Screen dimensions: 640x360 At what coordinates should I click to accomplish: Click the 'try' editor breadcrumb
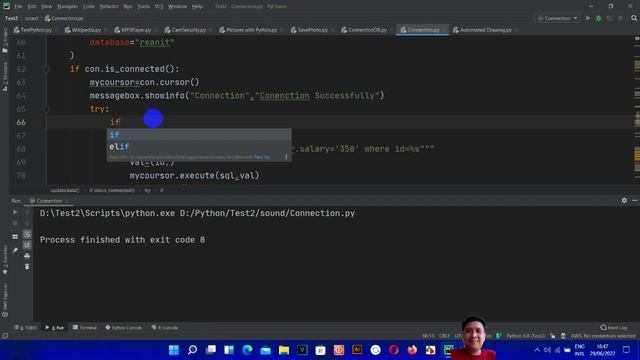point(147,190)
